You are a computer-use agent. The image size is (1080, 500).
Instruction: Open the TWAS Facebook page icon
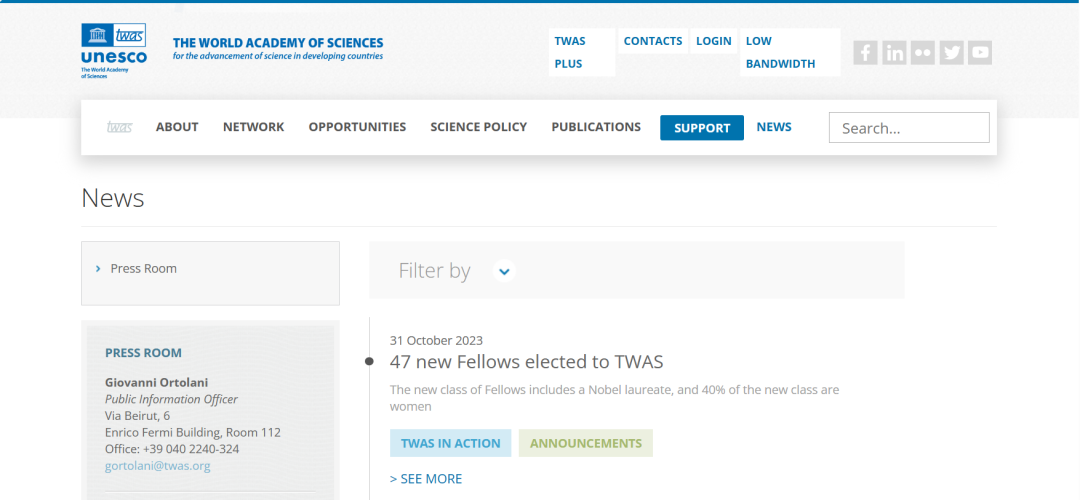865,53
